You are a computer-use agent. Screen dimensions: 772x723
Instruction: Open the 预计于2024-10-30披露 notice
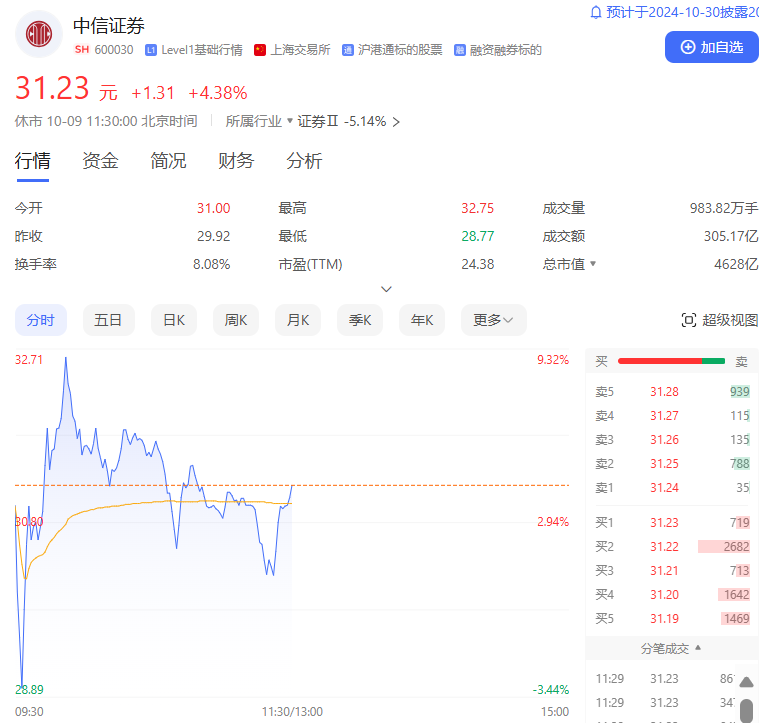click(x=681, y=12)
